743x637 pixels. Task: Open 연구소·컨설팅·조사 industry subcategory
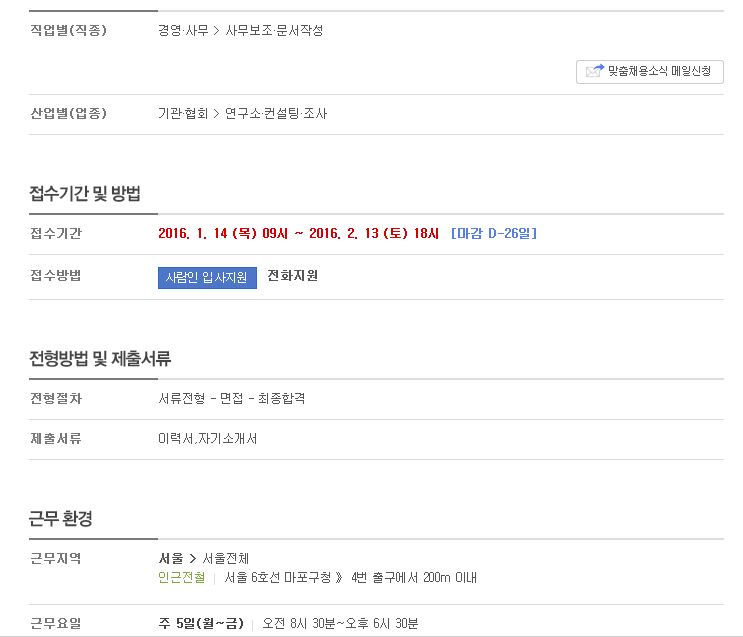tap(276, 114)
